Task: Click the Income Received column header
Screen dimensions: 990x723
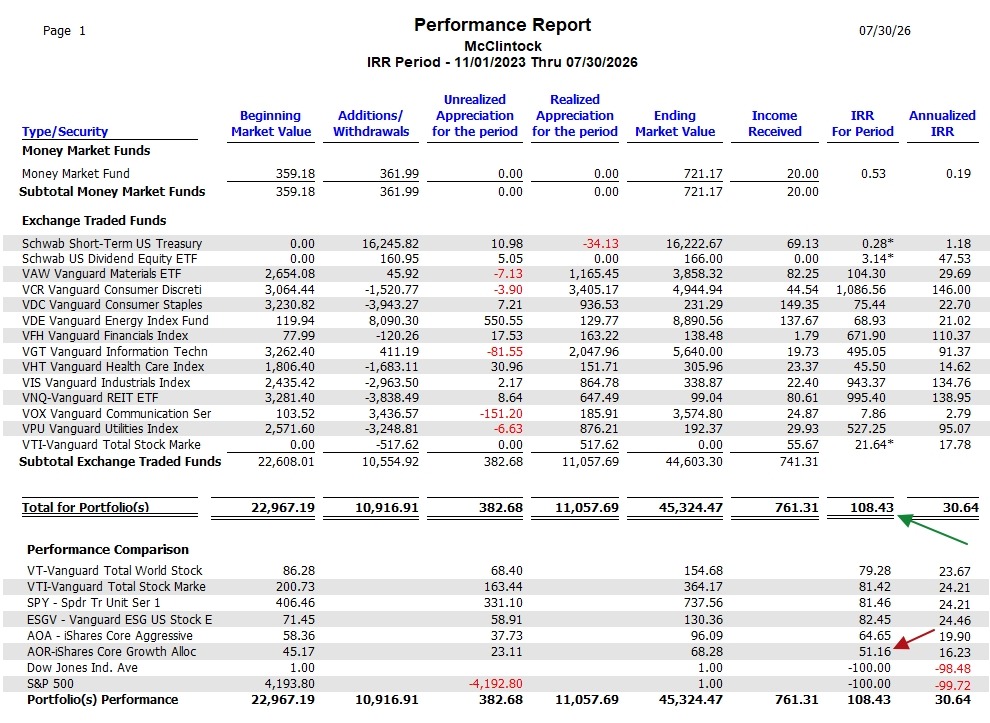Action: (775, 123)
